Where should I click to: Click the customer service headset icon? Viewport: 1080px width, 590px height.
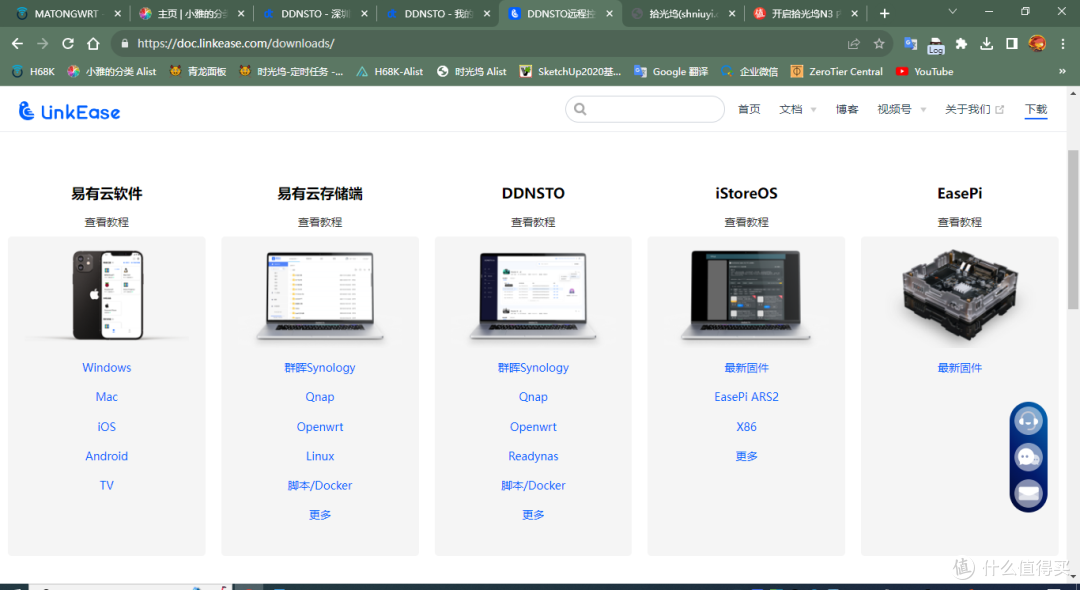1028,420
